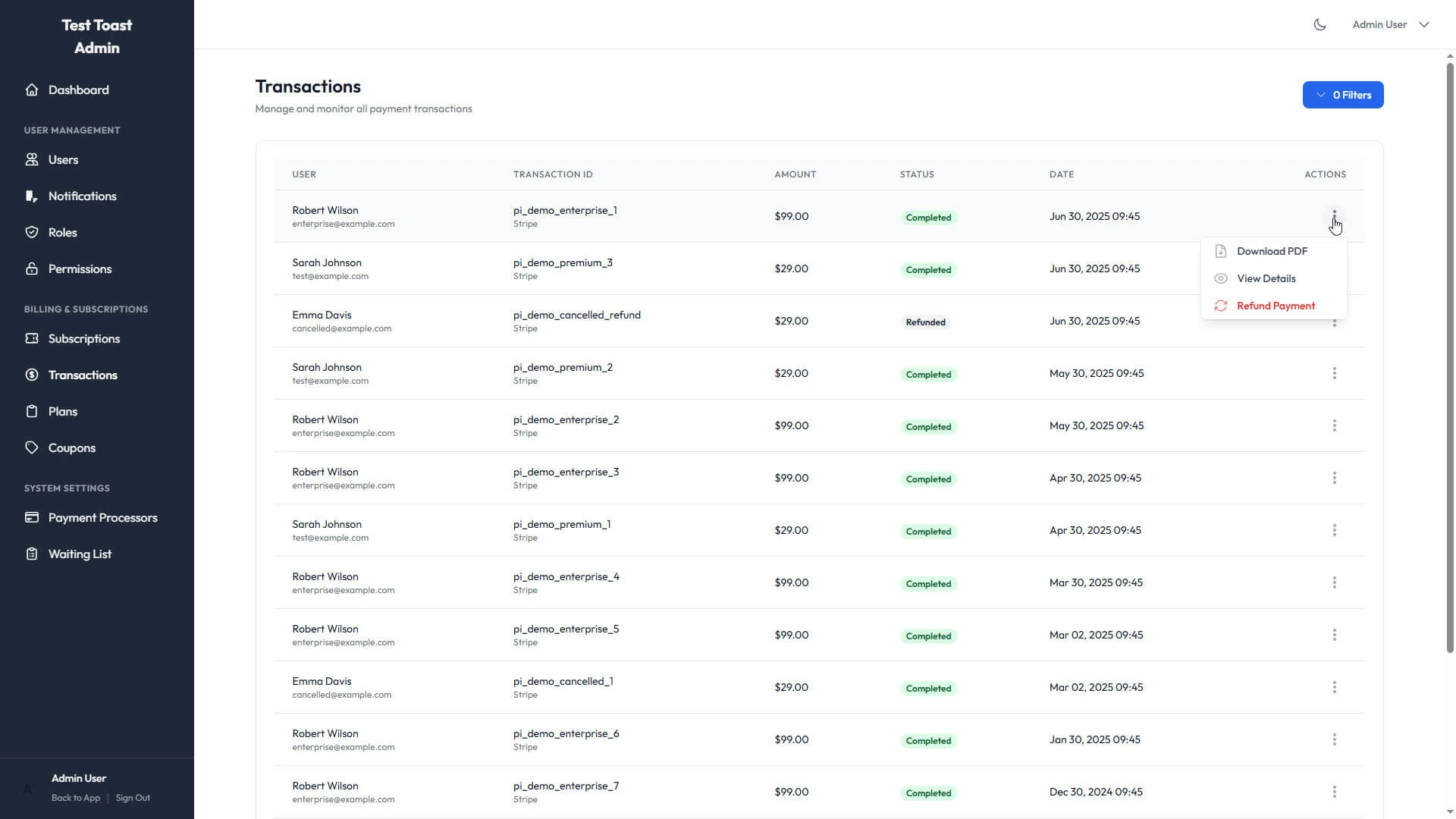Expand the Admin User dropdown
This screenshot has width=1456, height=819.
(1391, 24)
